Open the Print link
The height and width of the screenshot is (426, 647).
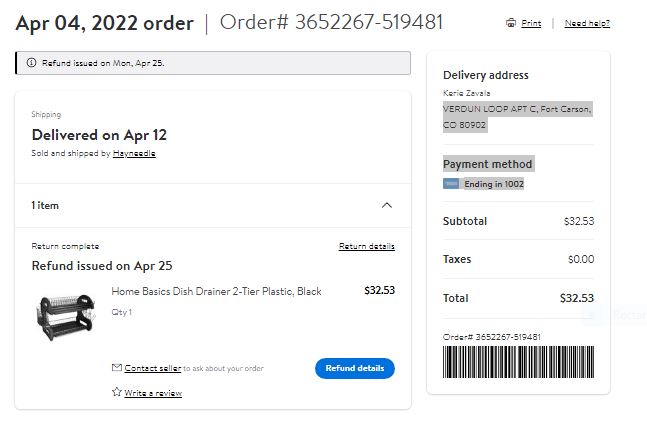point(531,23)
